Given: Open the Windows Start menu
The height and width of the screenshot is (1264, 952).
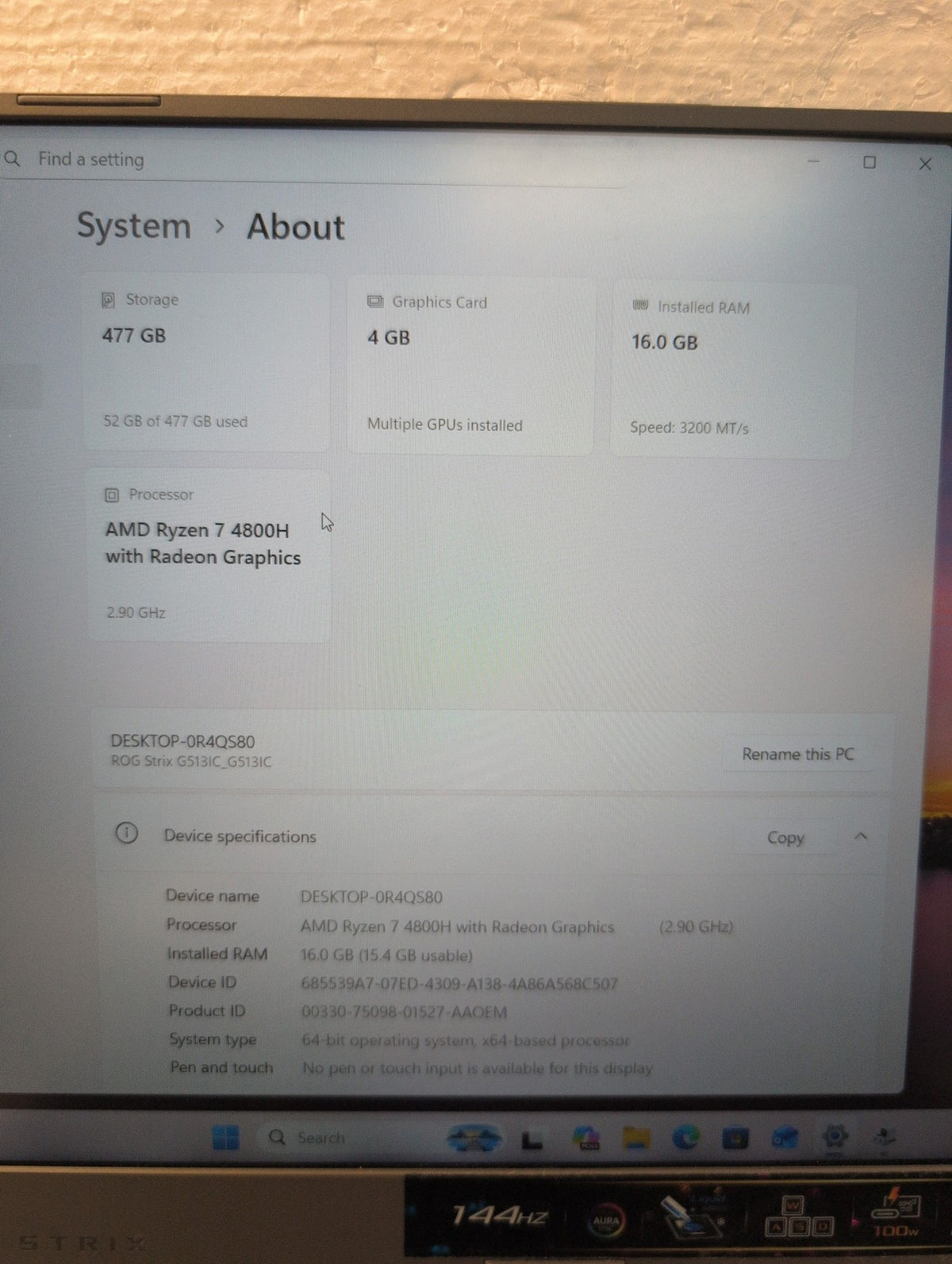Looking at the screenshot, I should [225, 1137].
